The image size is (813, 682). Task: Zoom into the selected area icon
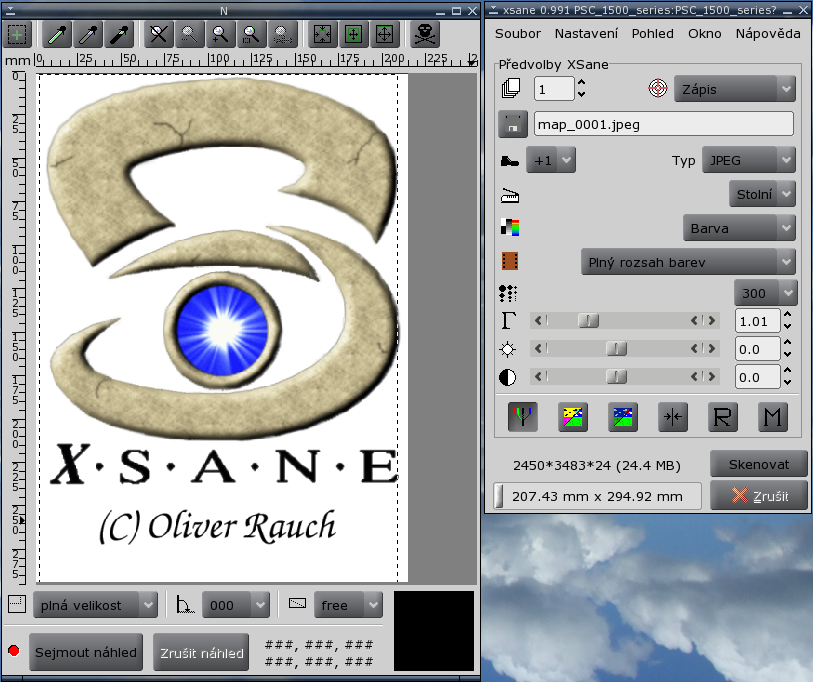(x=251, y=35)
